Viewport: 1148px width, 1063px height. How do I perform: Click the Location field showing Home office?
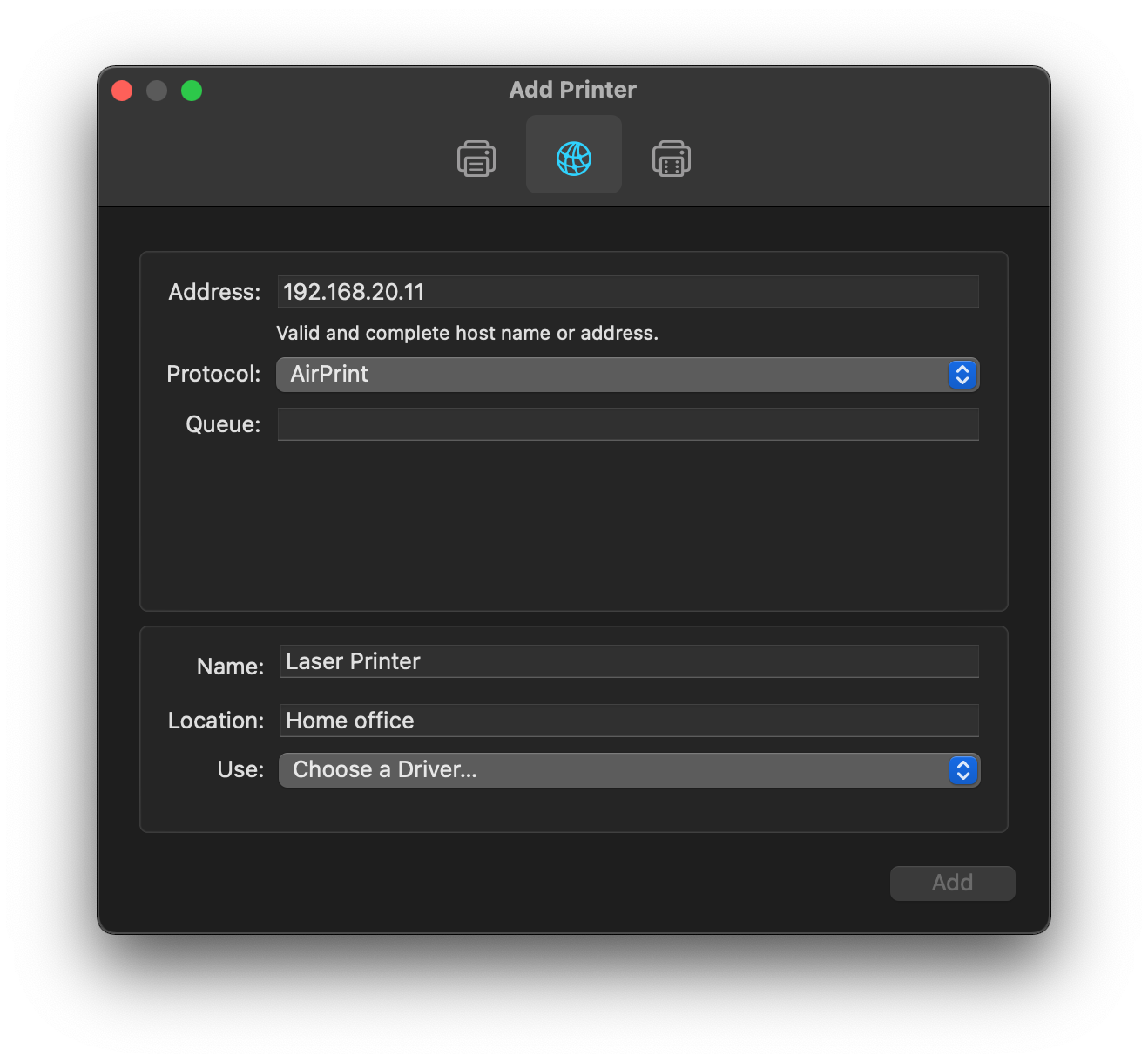click(629, 721)
